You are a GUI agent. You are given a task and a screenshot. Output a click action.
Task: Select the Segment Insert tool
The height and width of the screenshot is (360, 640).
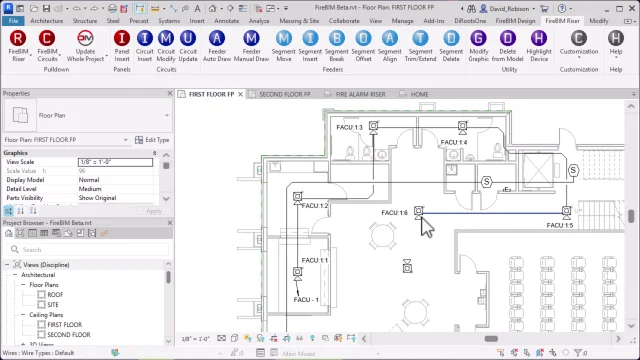(310, 46)
